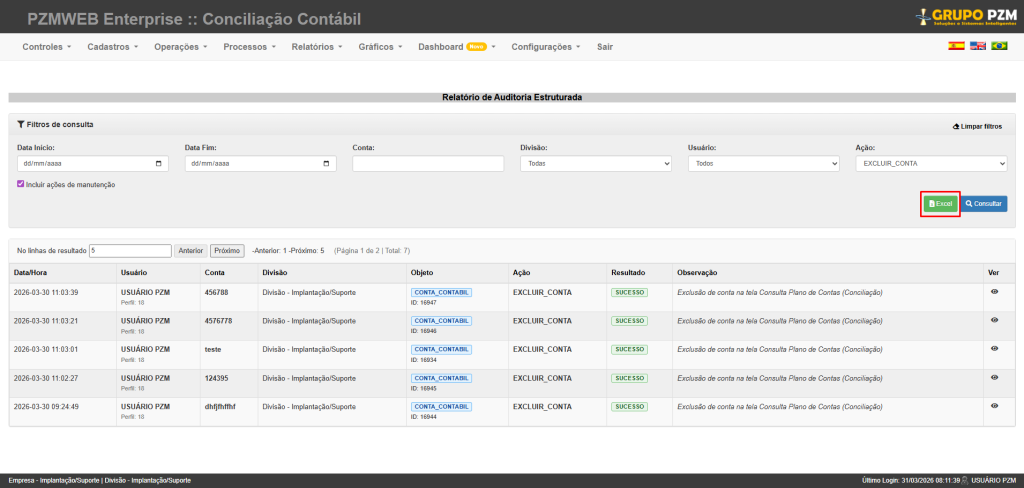Click Limpar filtros to reset filters
1024x488 pixels.
click(x=978, y=127)
